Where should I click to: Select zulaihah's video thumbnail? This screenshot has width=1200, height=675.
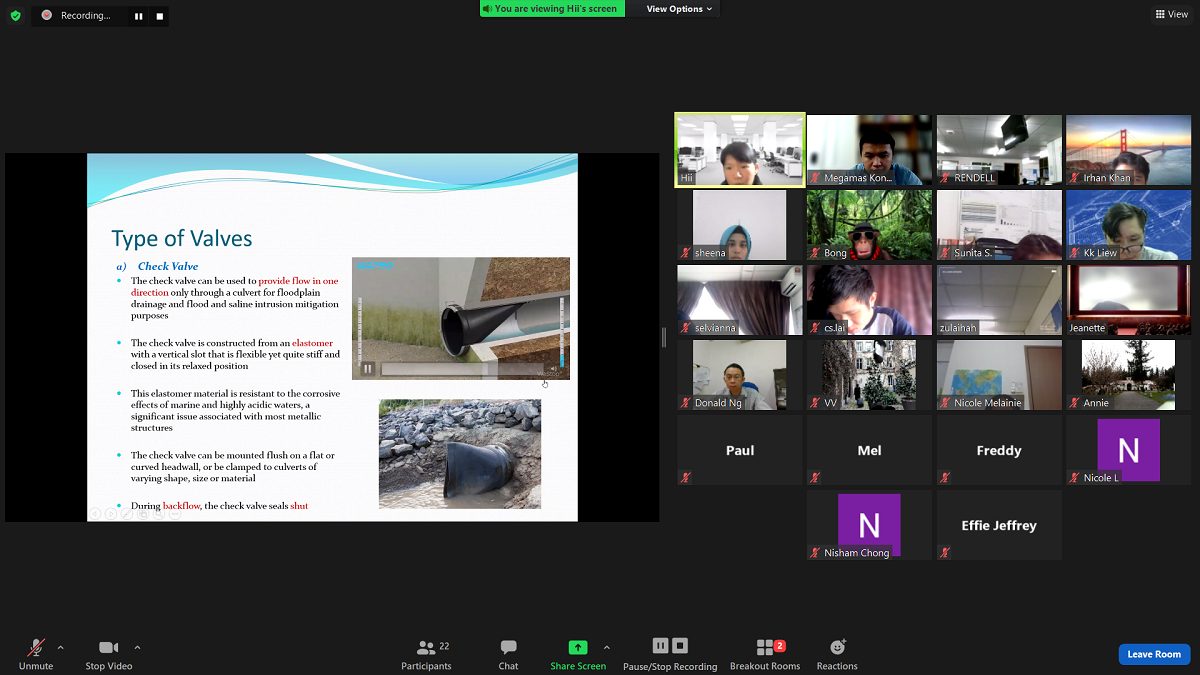999,300
